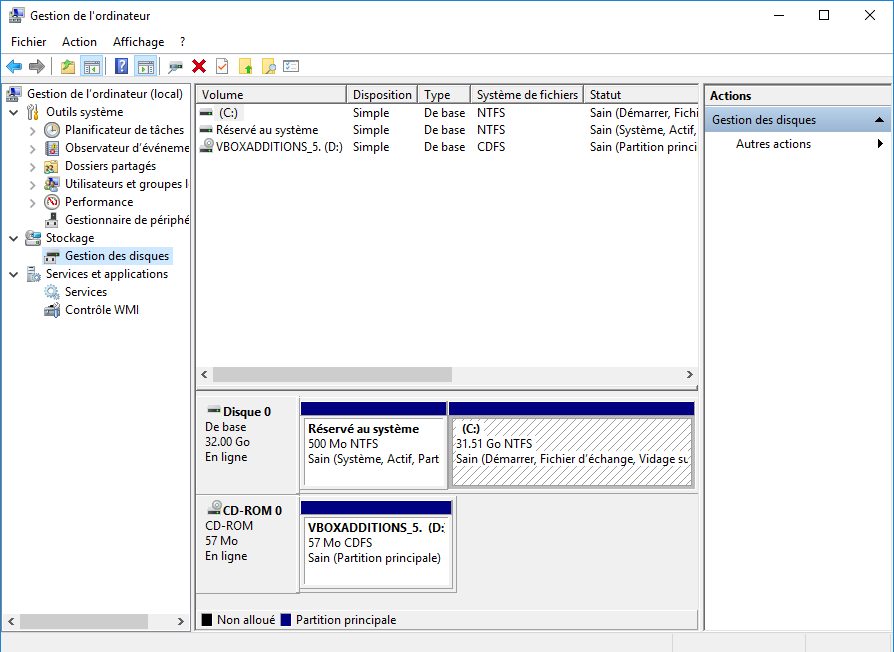
Task: Select Gestion de l'ordinateur (local) root node
Action: point(105,93)
